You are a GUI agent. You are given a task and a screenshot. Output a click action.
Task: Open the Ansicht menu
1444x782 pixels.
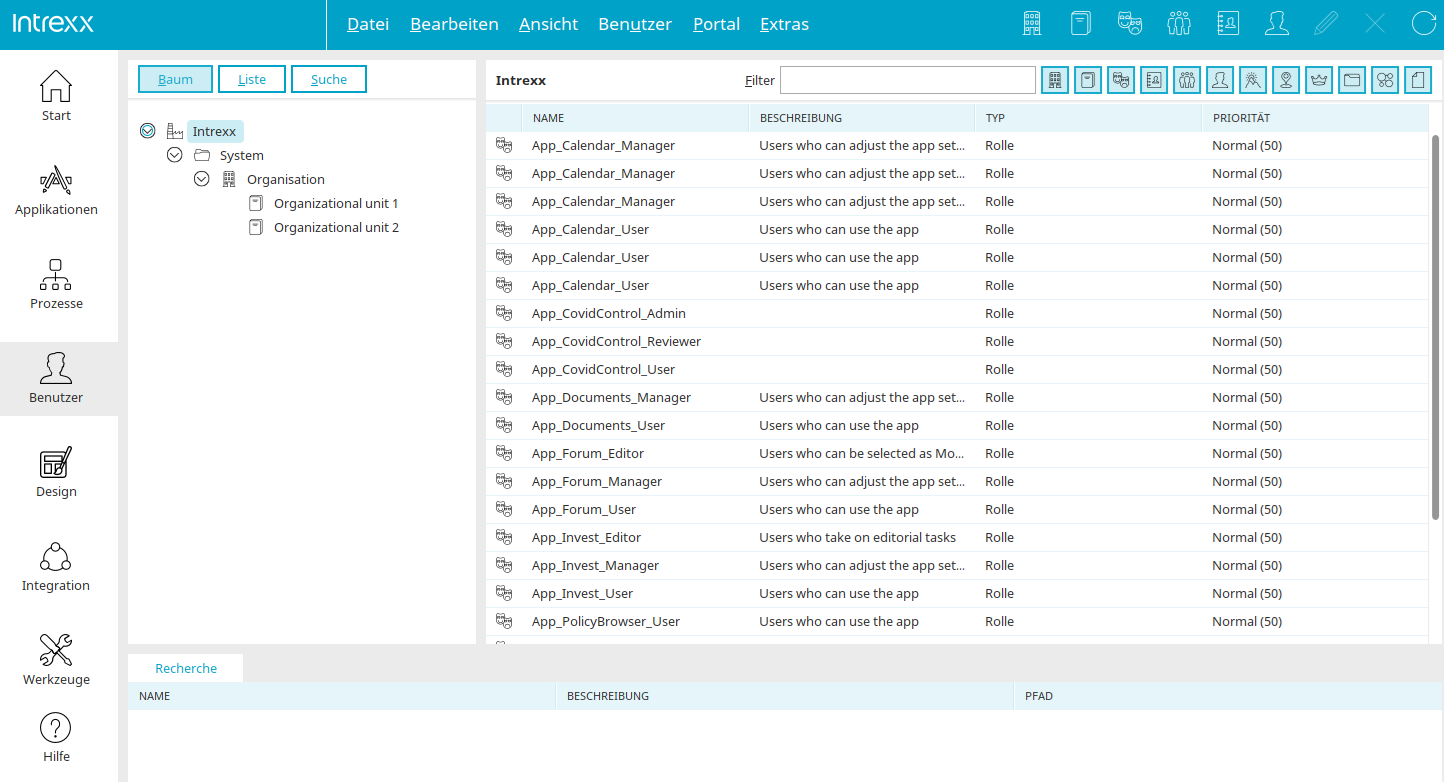point(549,24)
